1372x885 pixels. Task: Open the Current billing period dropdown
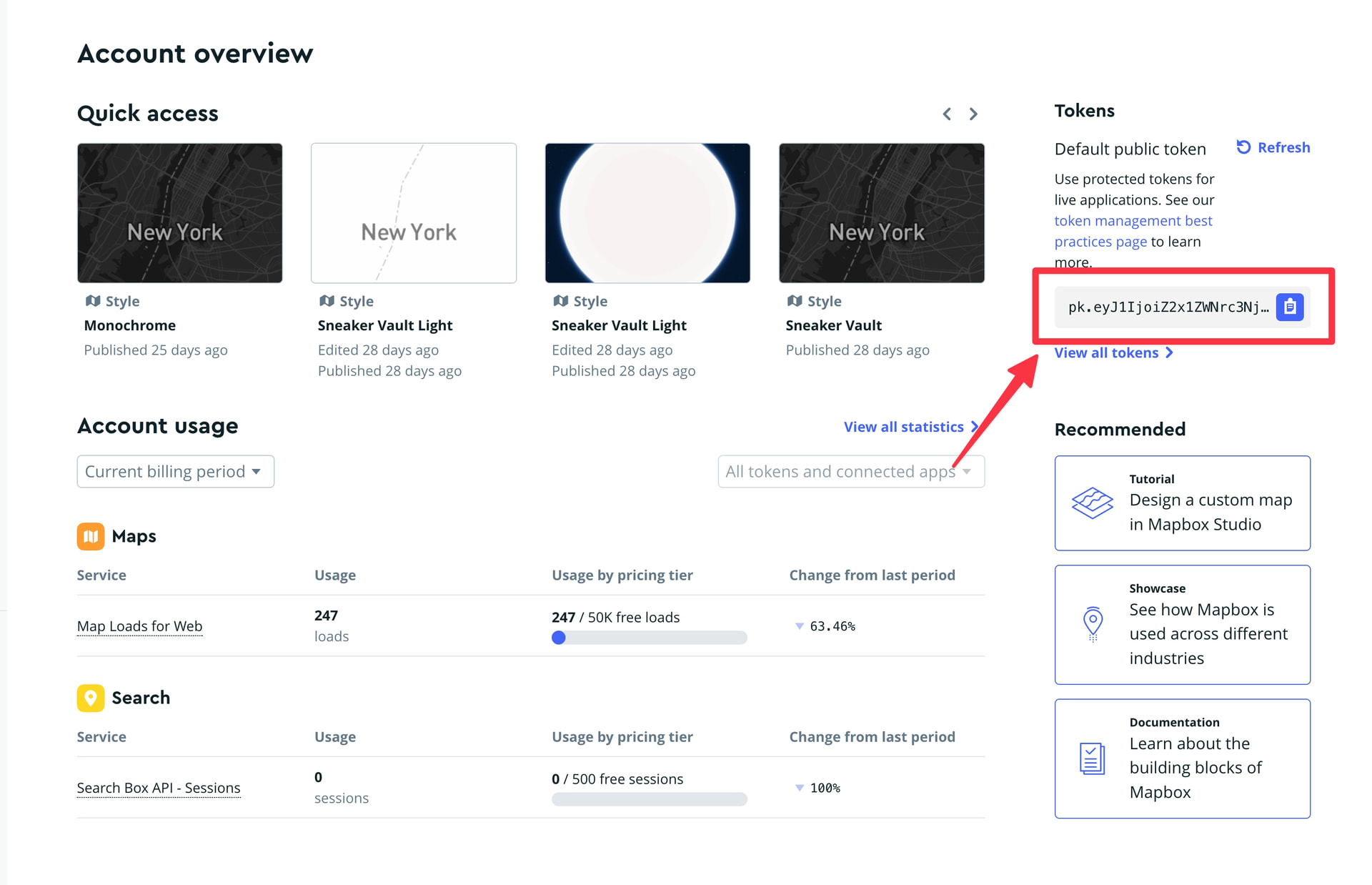(x=176, y=472)
